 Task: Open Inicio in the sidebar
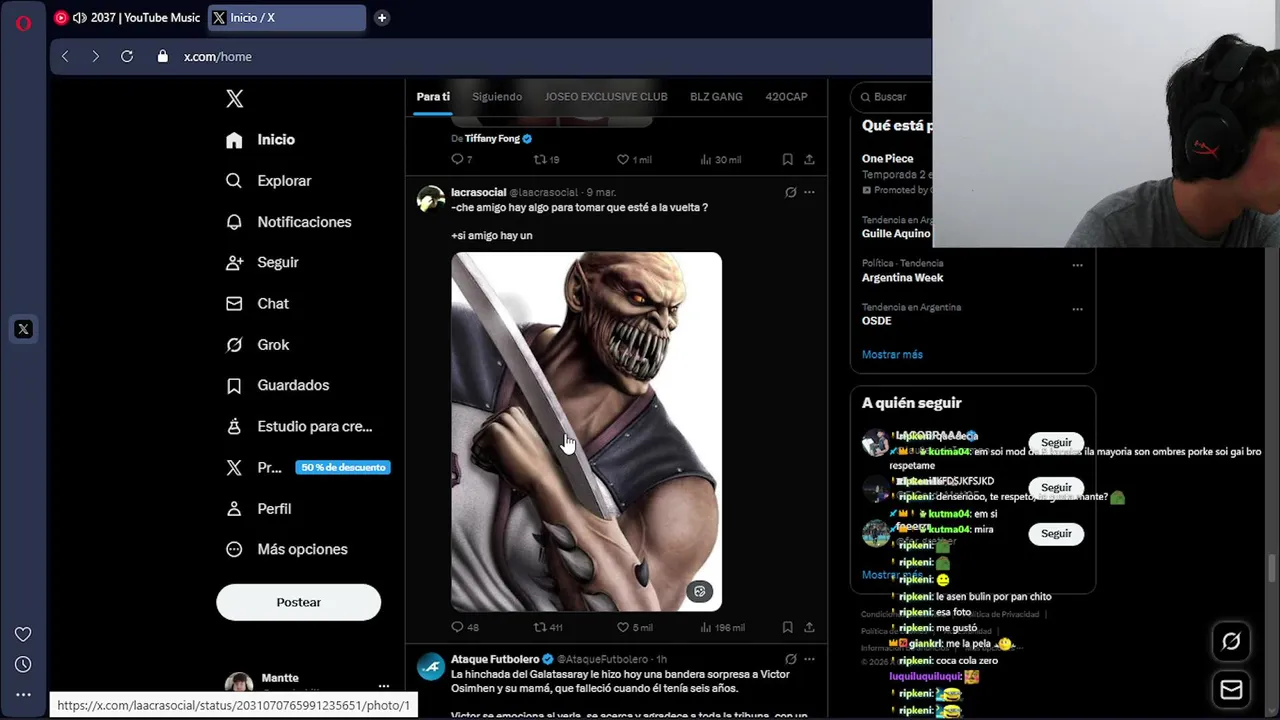coord(260,140)
